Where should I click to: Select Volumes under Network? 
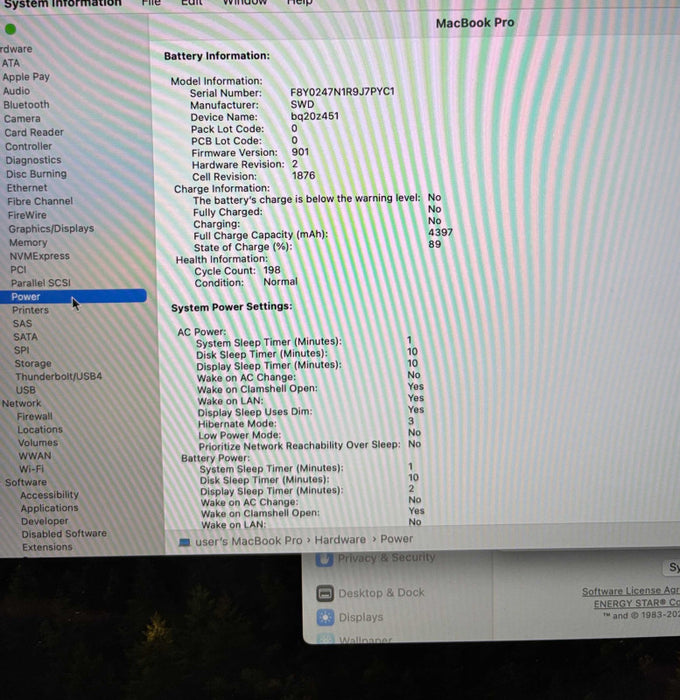pyautogui.click(x=38, y=442)
